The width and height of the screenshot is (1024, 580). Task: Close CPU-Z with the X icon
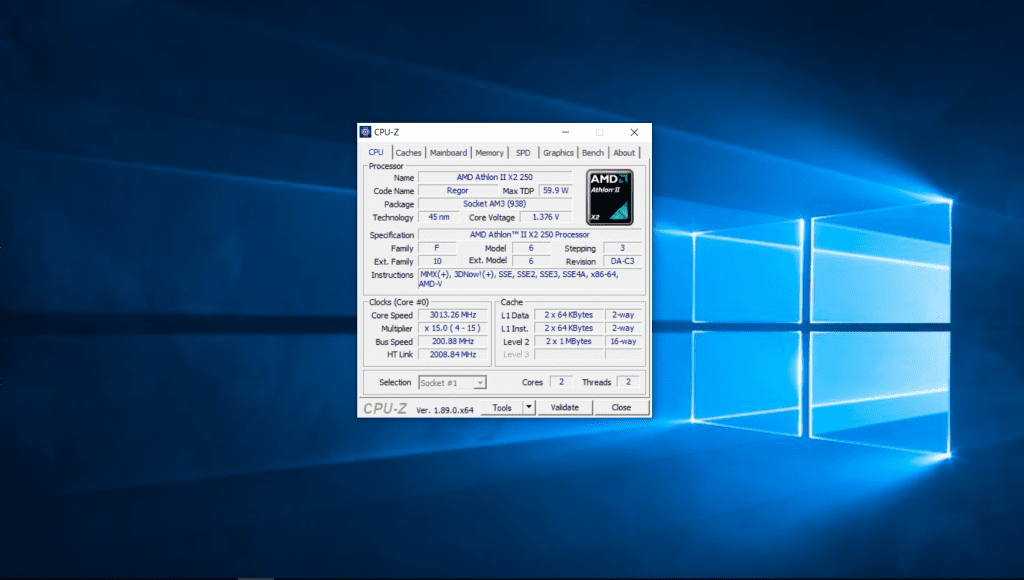click(x=634, y=132)
